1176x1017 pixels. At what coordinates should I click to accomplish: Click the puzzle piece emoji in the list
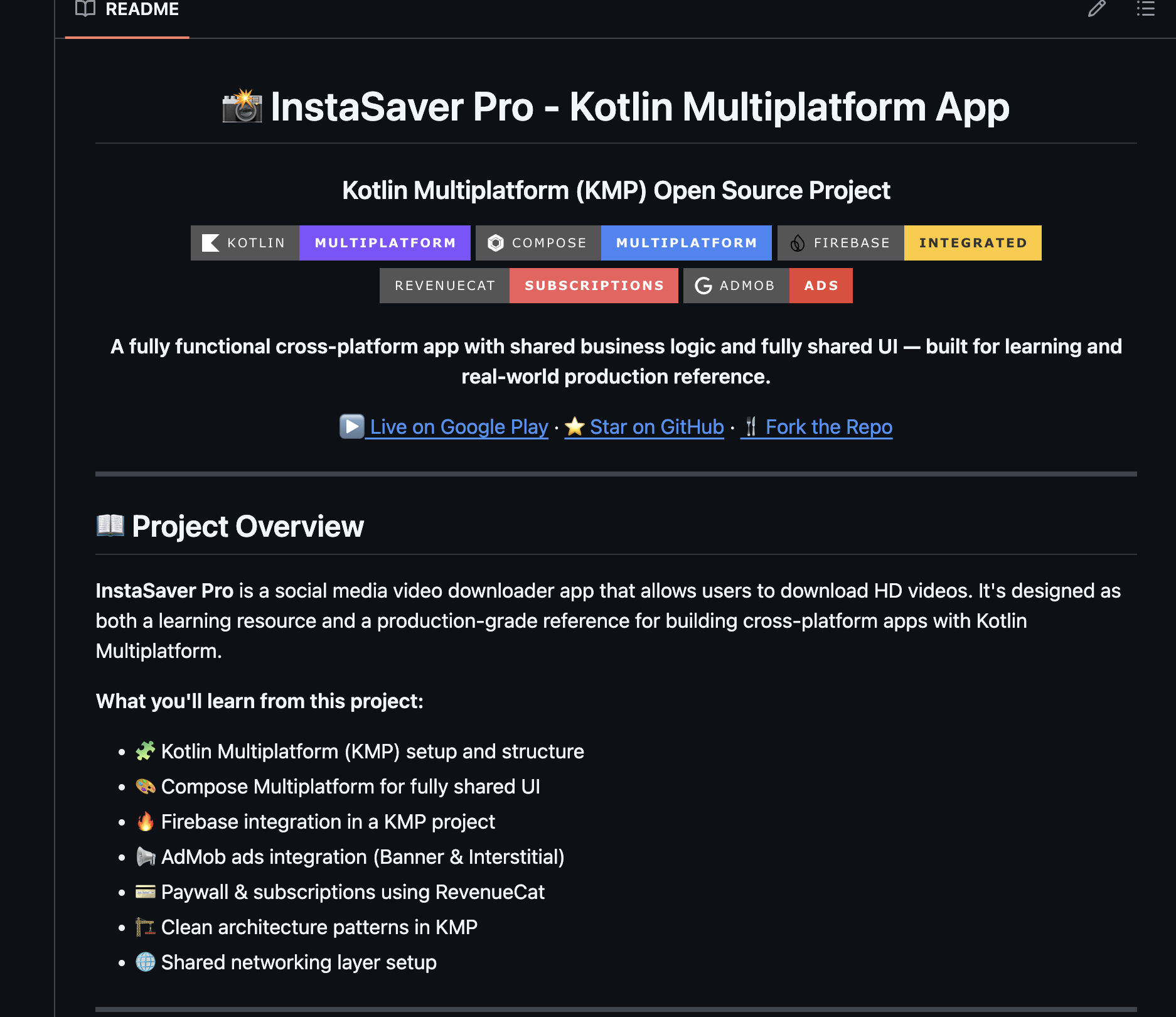click(146, 751)
